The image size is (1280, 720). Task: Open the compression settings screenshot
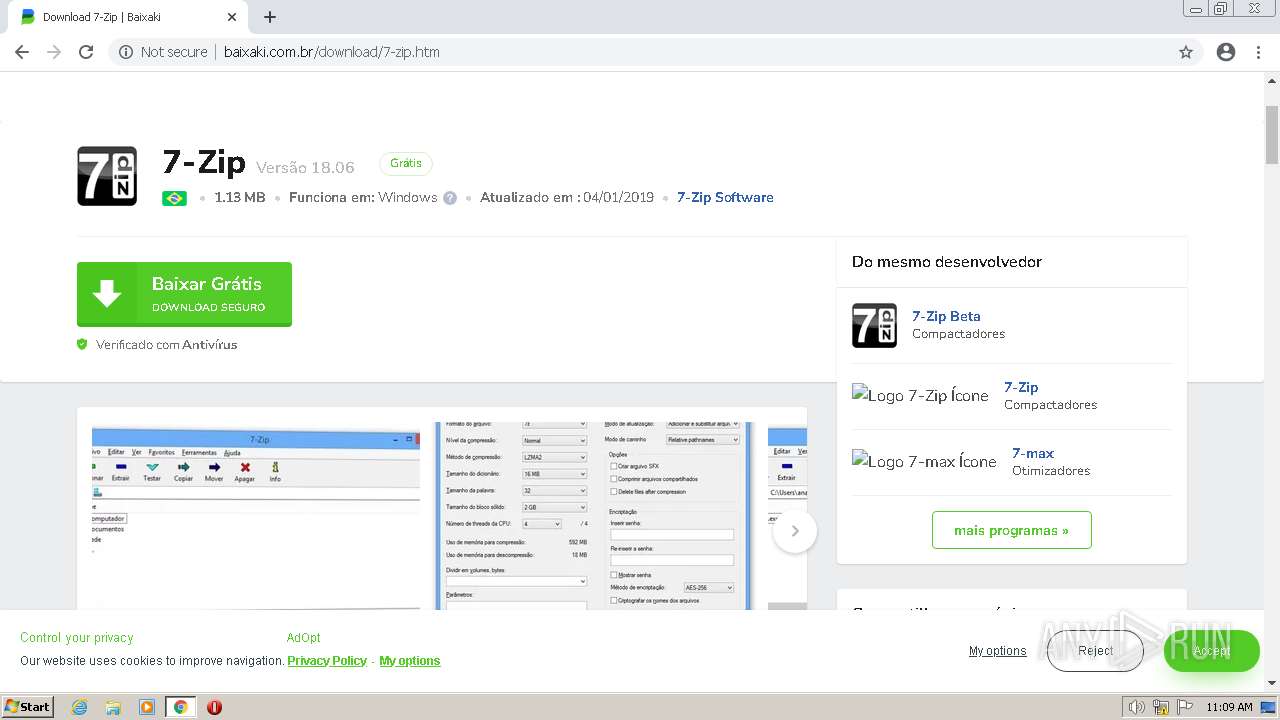(x=594, y=517)
